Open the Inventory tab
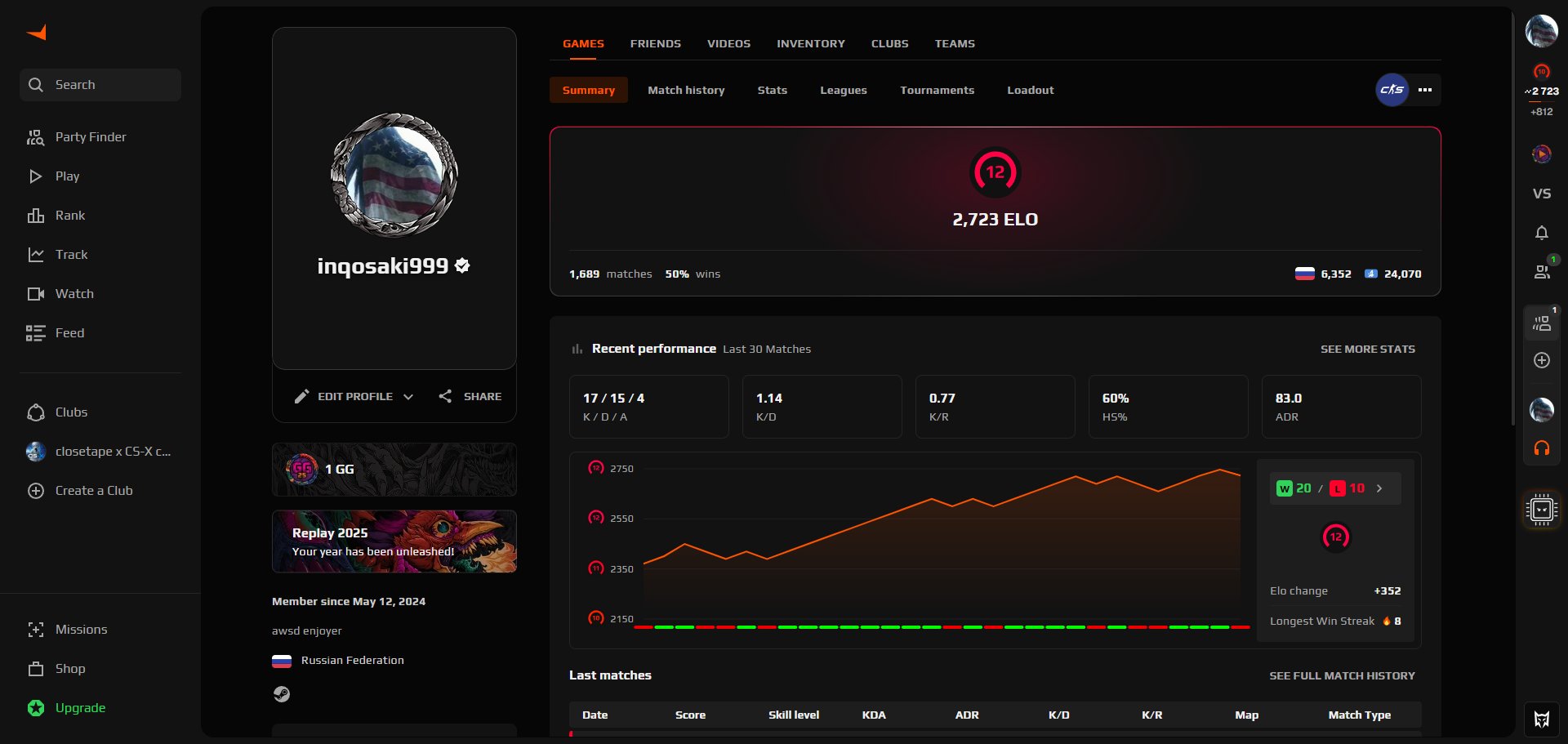 810,43
